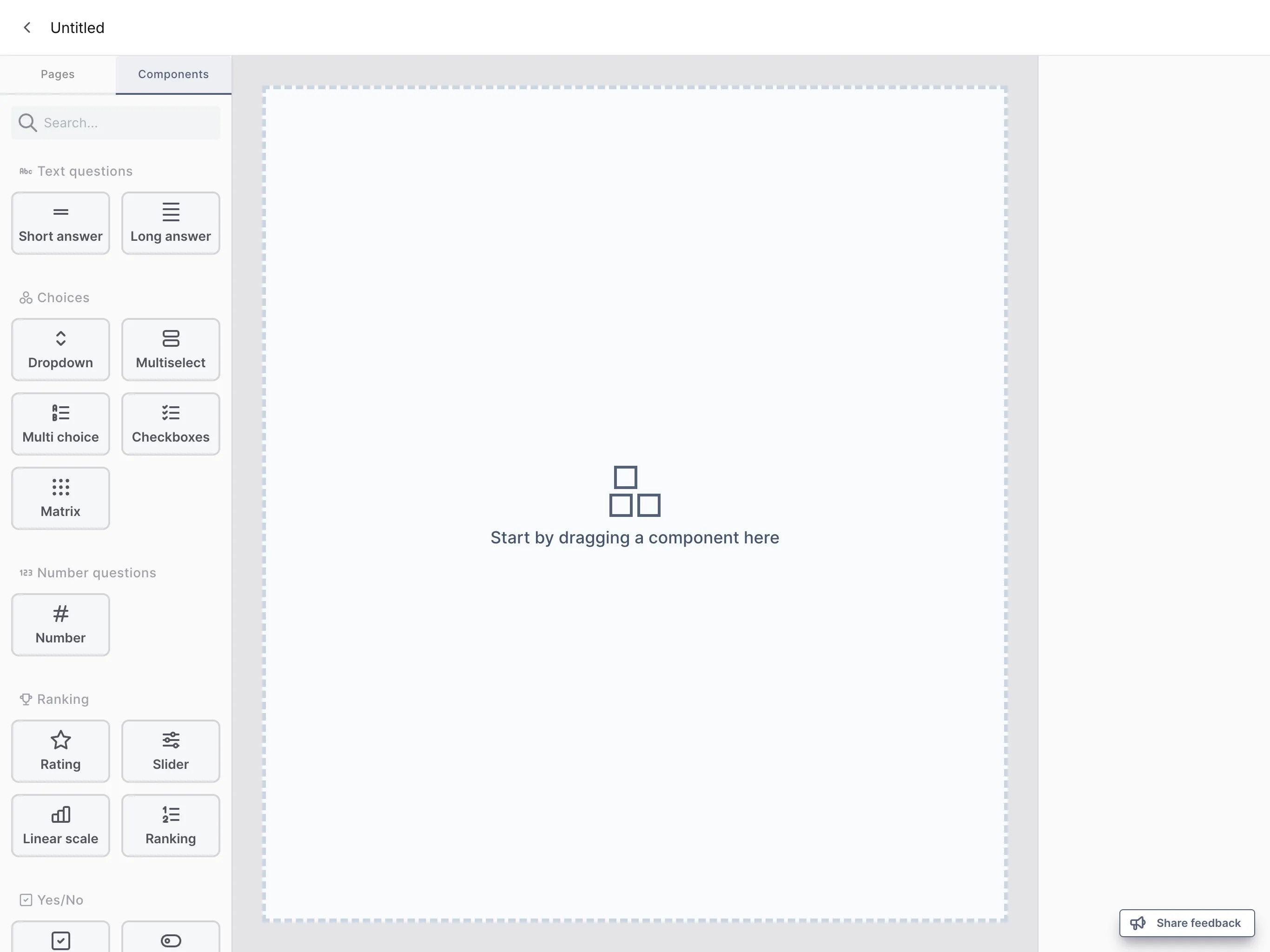Viewport: 1270px width, 952px height.
Task: Switch to the Pages tab
Action: (58, 75)
